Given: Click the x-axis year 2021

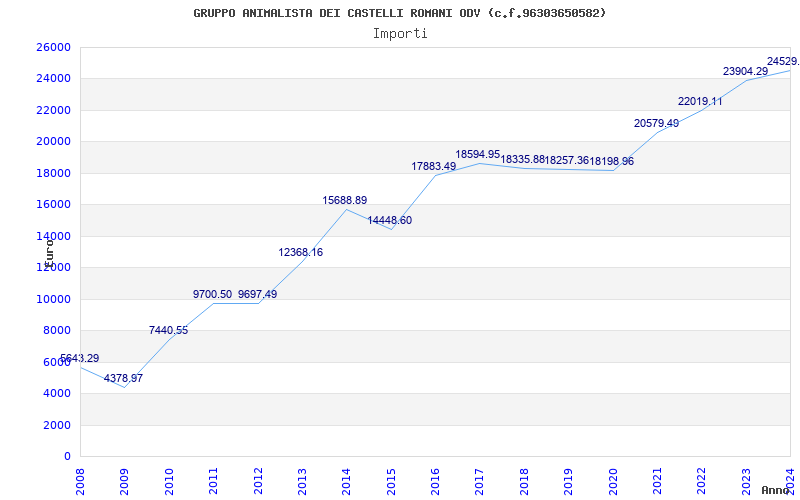Looking at the screenshot, I should (657, 482).
